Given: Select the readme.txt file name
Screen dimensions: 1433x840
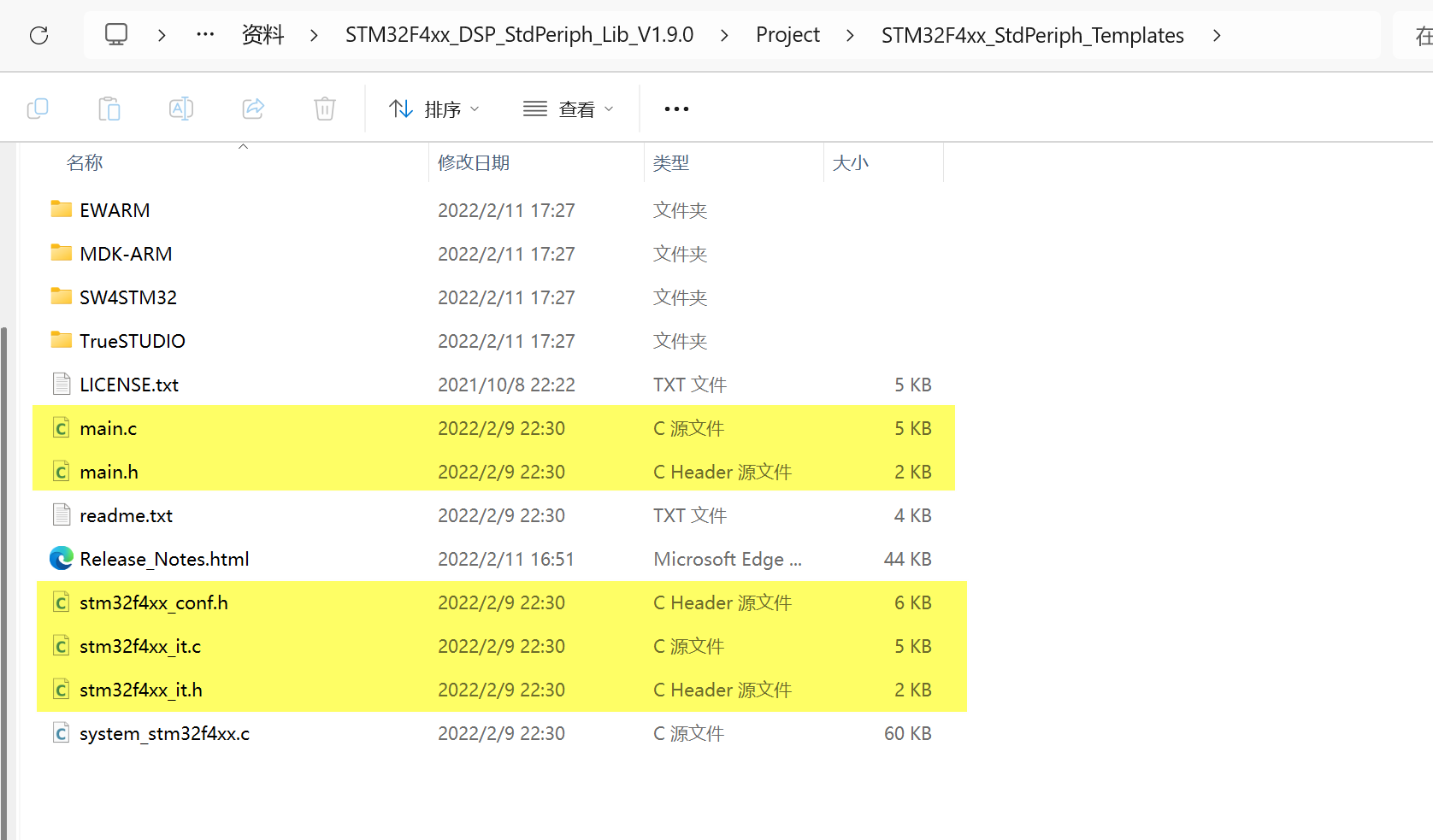Looking at the screenshot, I should pos(126,515).
